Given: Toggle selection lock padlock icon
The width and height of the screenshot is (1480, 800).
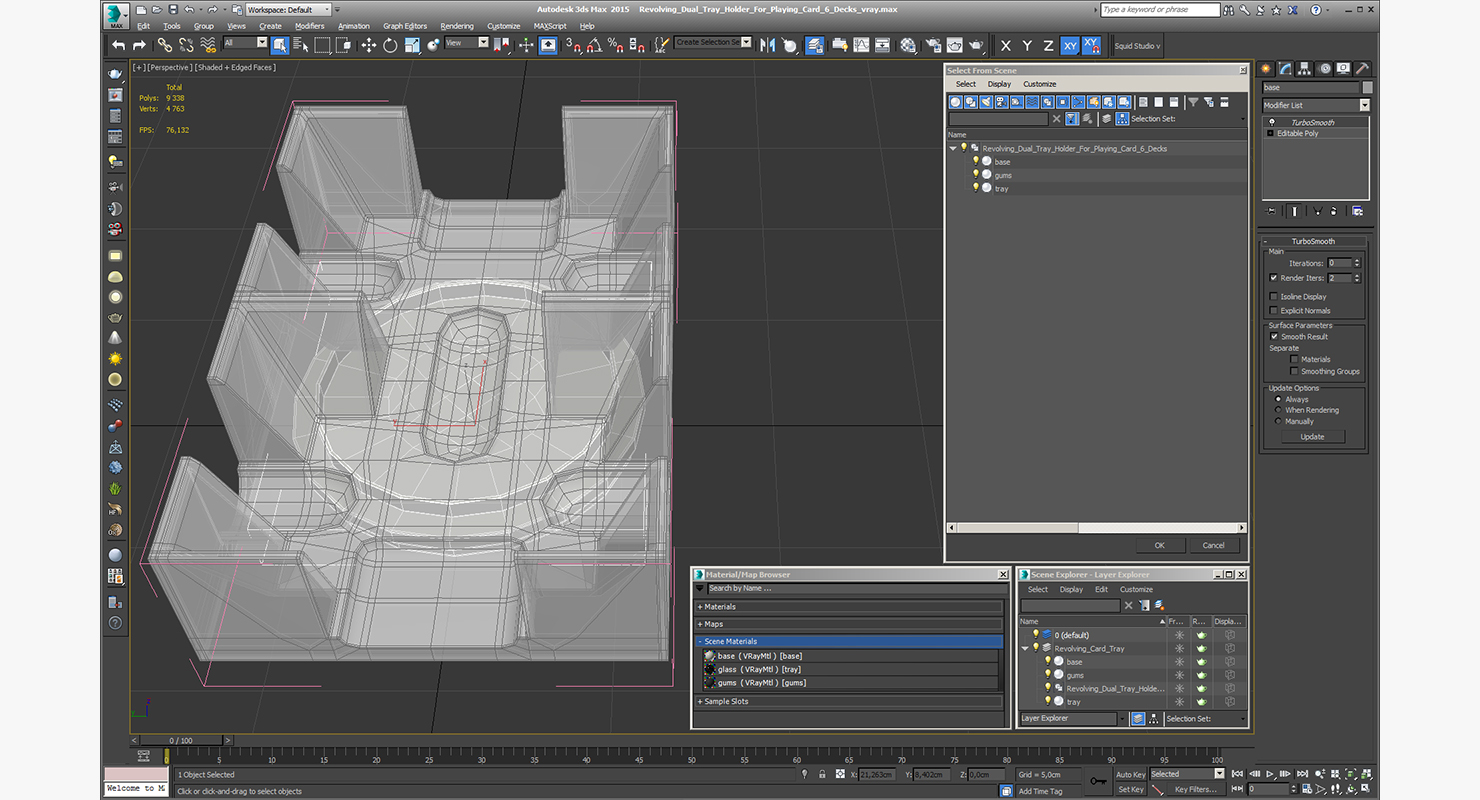Looking at the screenshot, I should pyautogui.click(x=822, y=774).
